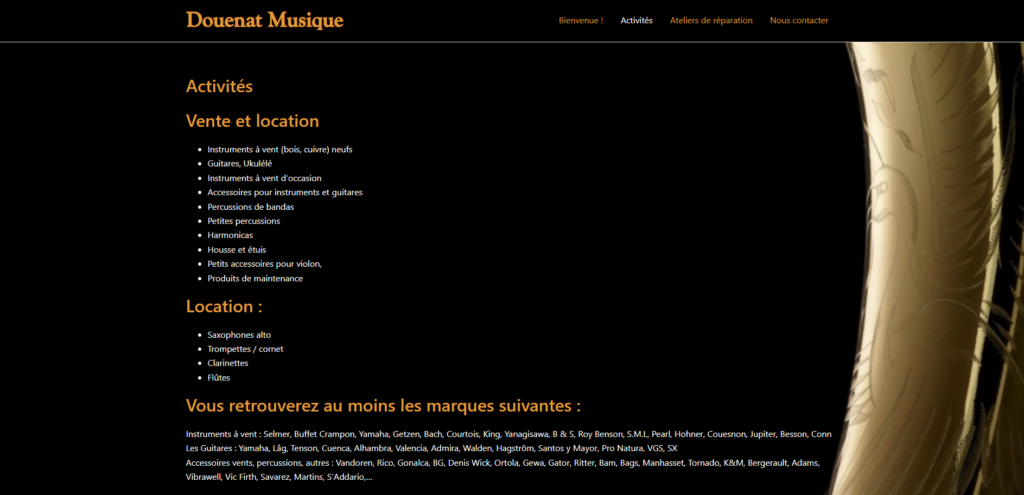The height and width of the screenshot is (495, 1024).
Task: Click the Location : heading
Action: coord(224,306)
